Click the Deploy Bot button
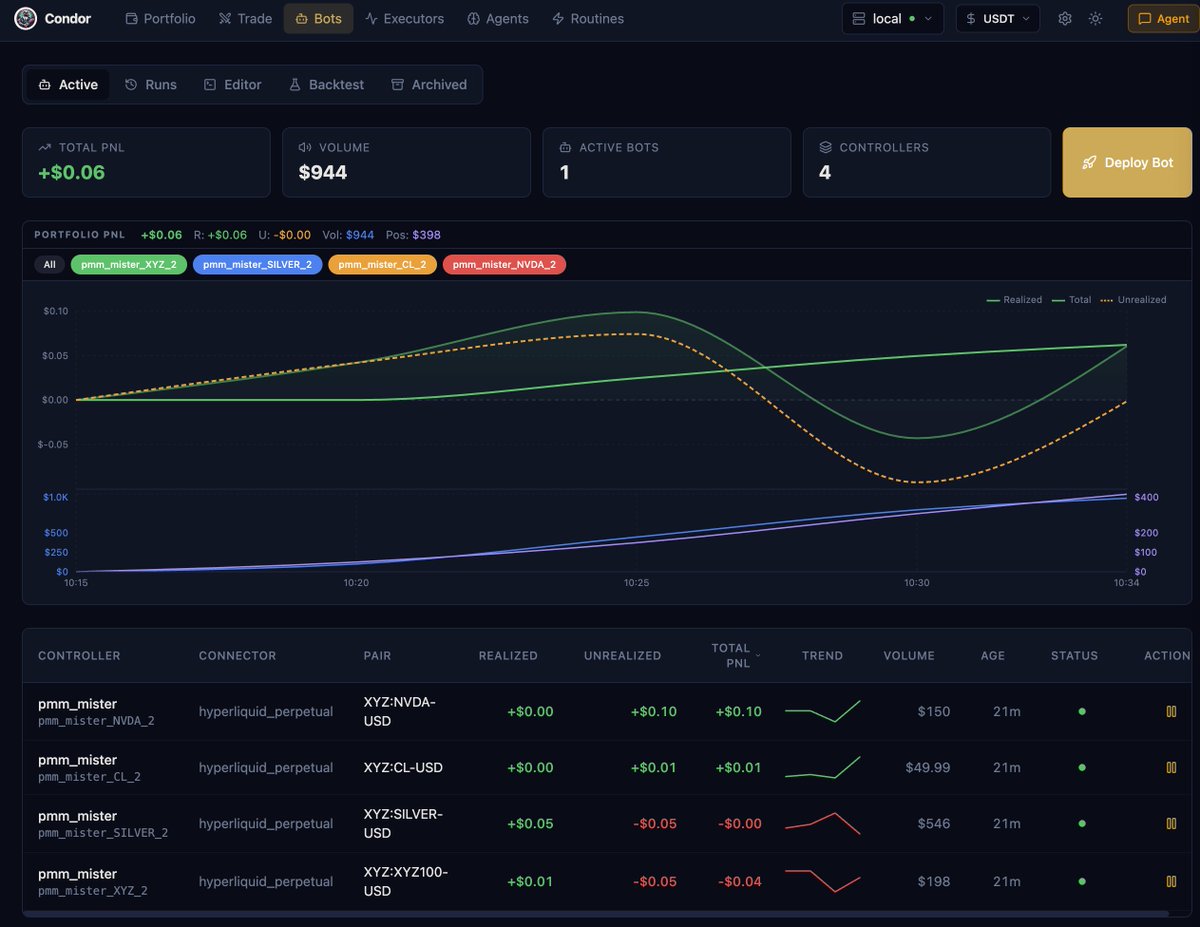The image size is (1200, 927). coord(1127,162)
